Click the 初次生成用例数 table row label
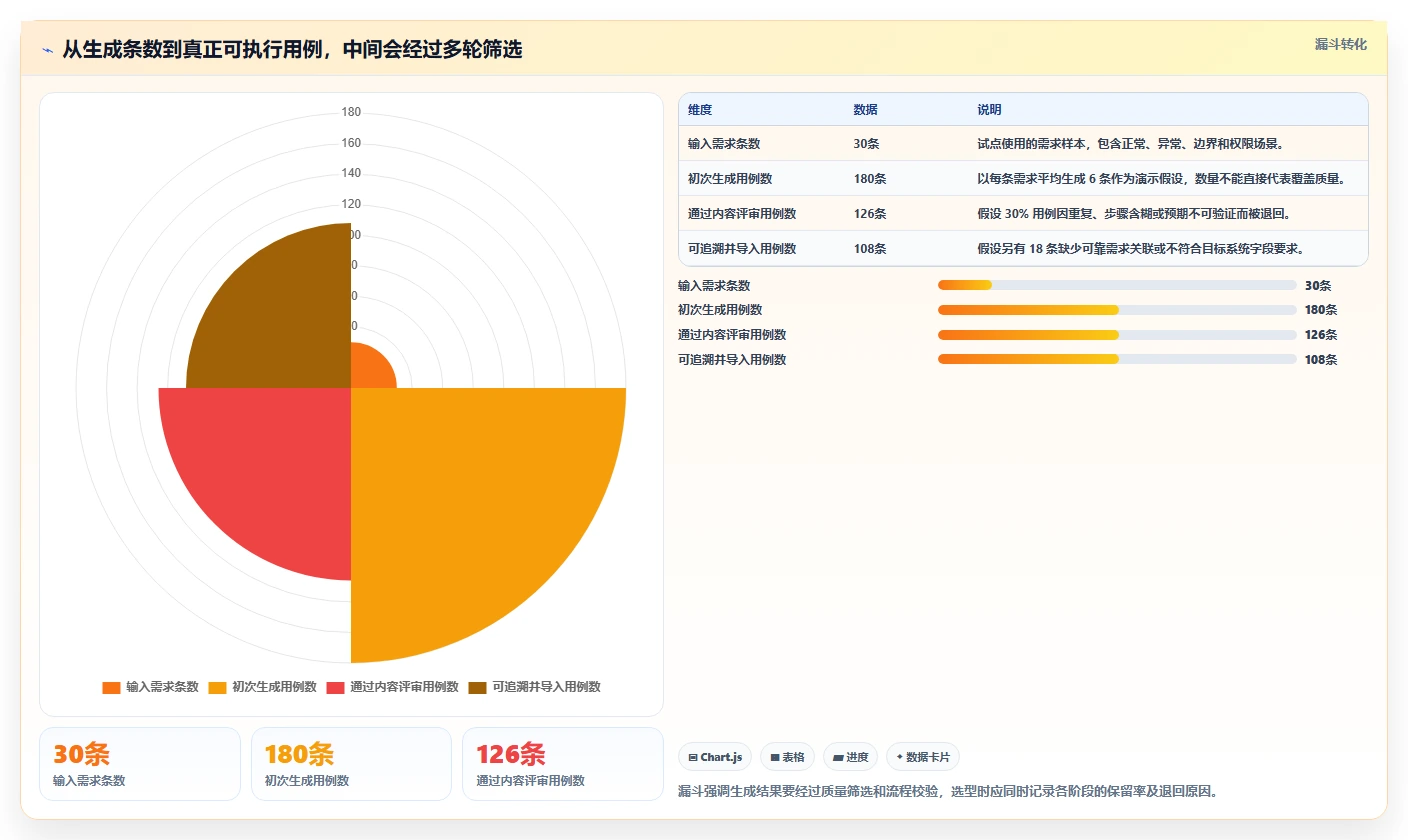1408x840 pixels. pyautogui.click(x=730, y=179)
